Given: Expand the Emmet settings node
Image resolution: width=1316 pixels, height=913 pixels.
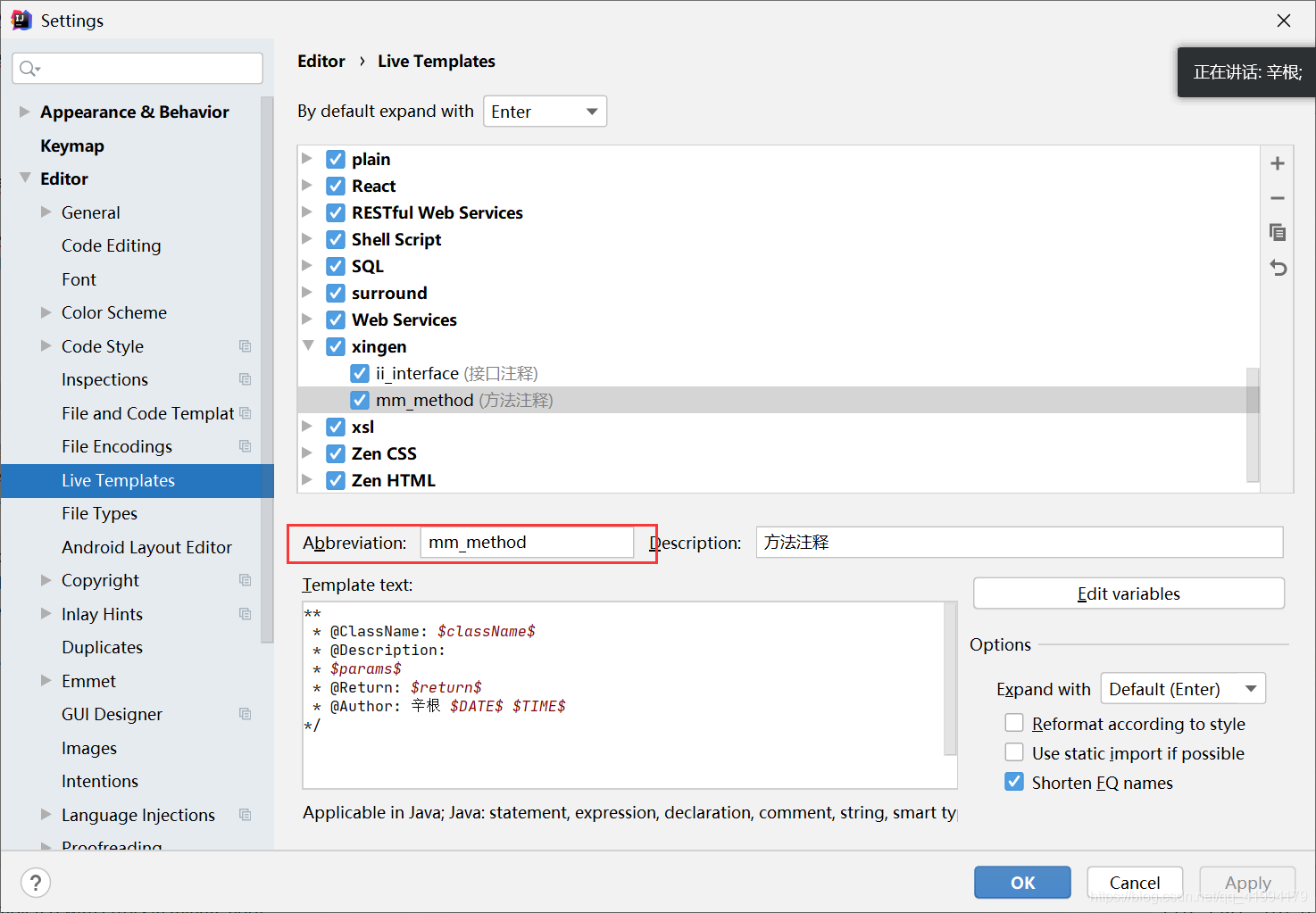Looking at the screenshot, I should click(x=46, y=681).
